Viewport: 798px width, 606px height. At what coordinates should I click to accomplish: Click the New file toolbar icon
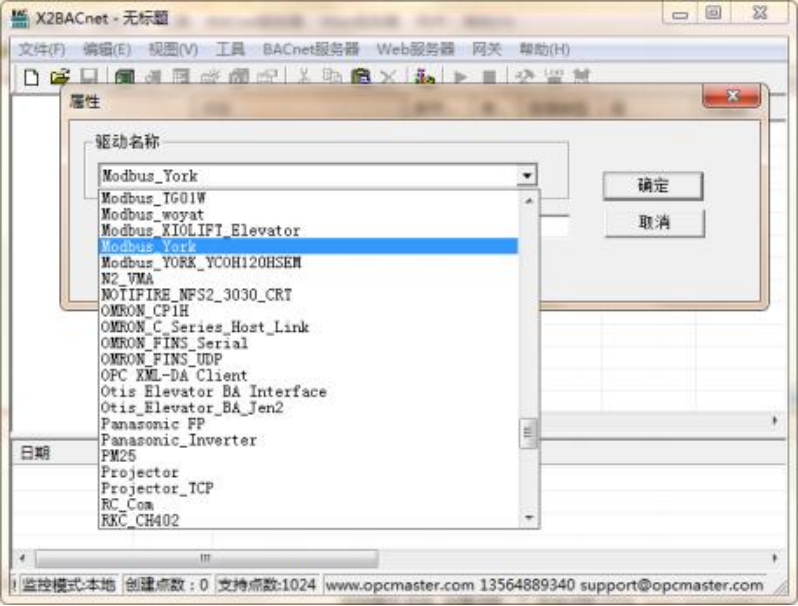pyautogui.click(x=32, y=77)
